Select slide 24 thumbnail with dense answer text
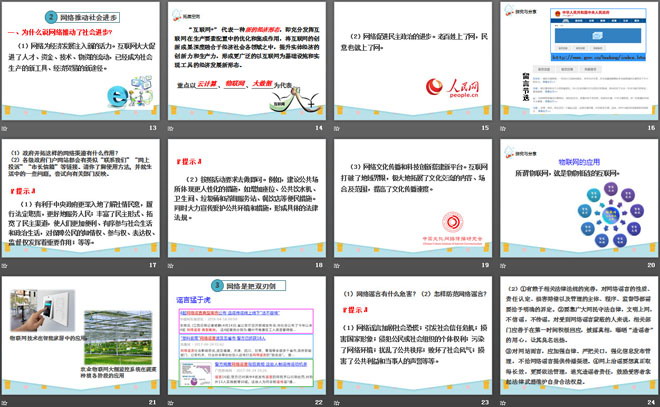The width and height of the screenshot is (660, 407). click(x=579, y=335)
